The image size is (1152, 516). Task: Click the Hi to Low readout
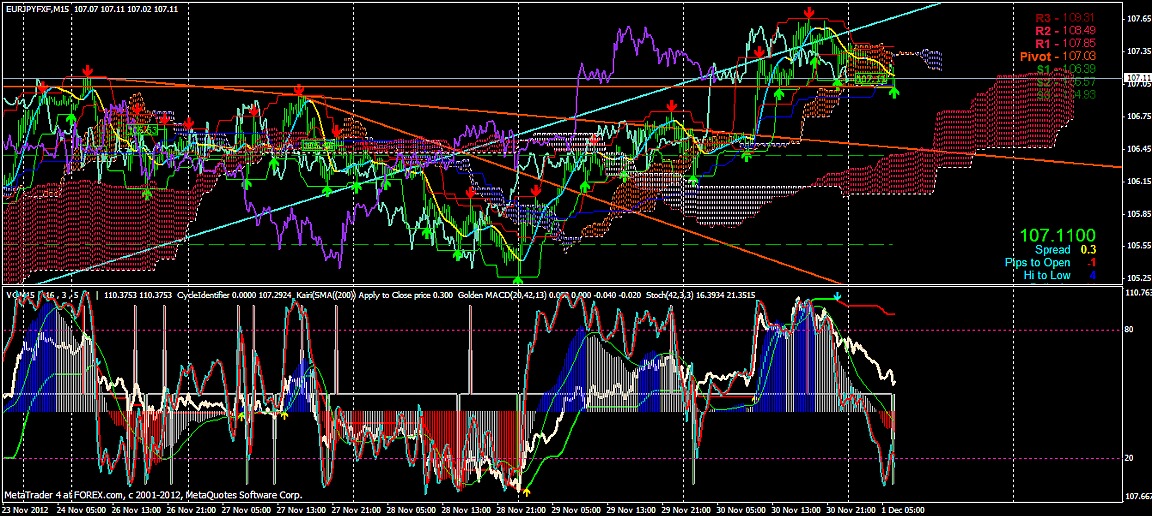1058,276
